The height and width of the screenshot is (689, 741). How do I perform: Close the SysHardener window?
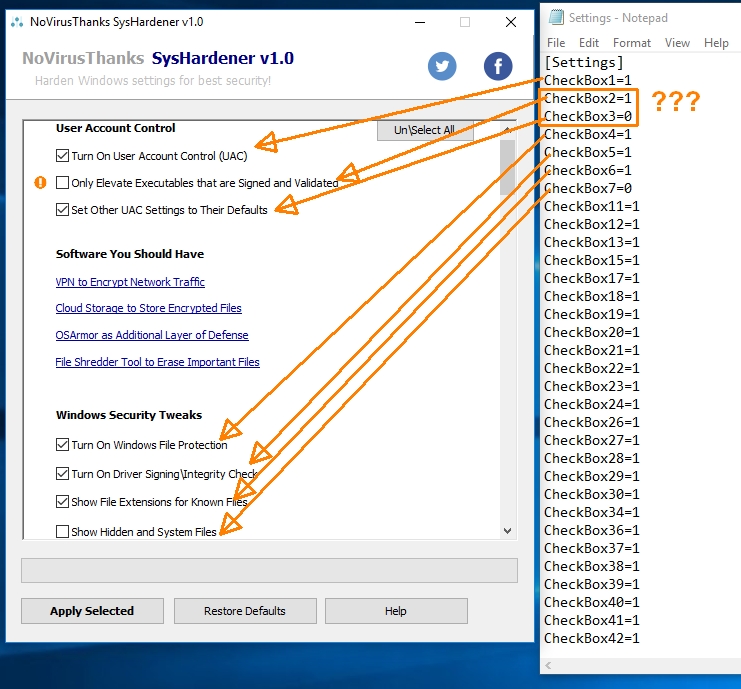point(511,22)
